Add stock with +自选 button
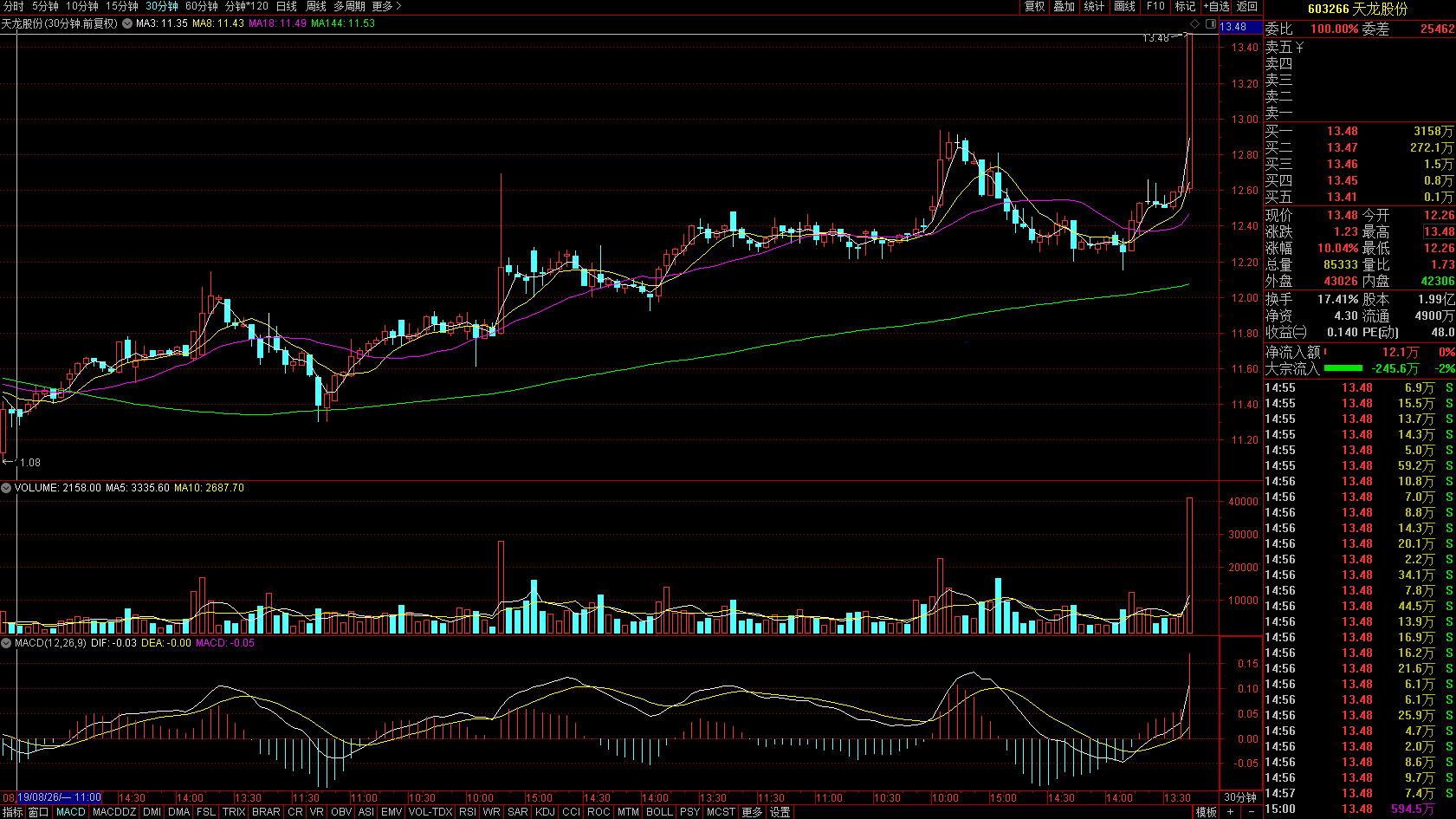 point(1216,6)
